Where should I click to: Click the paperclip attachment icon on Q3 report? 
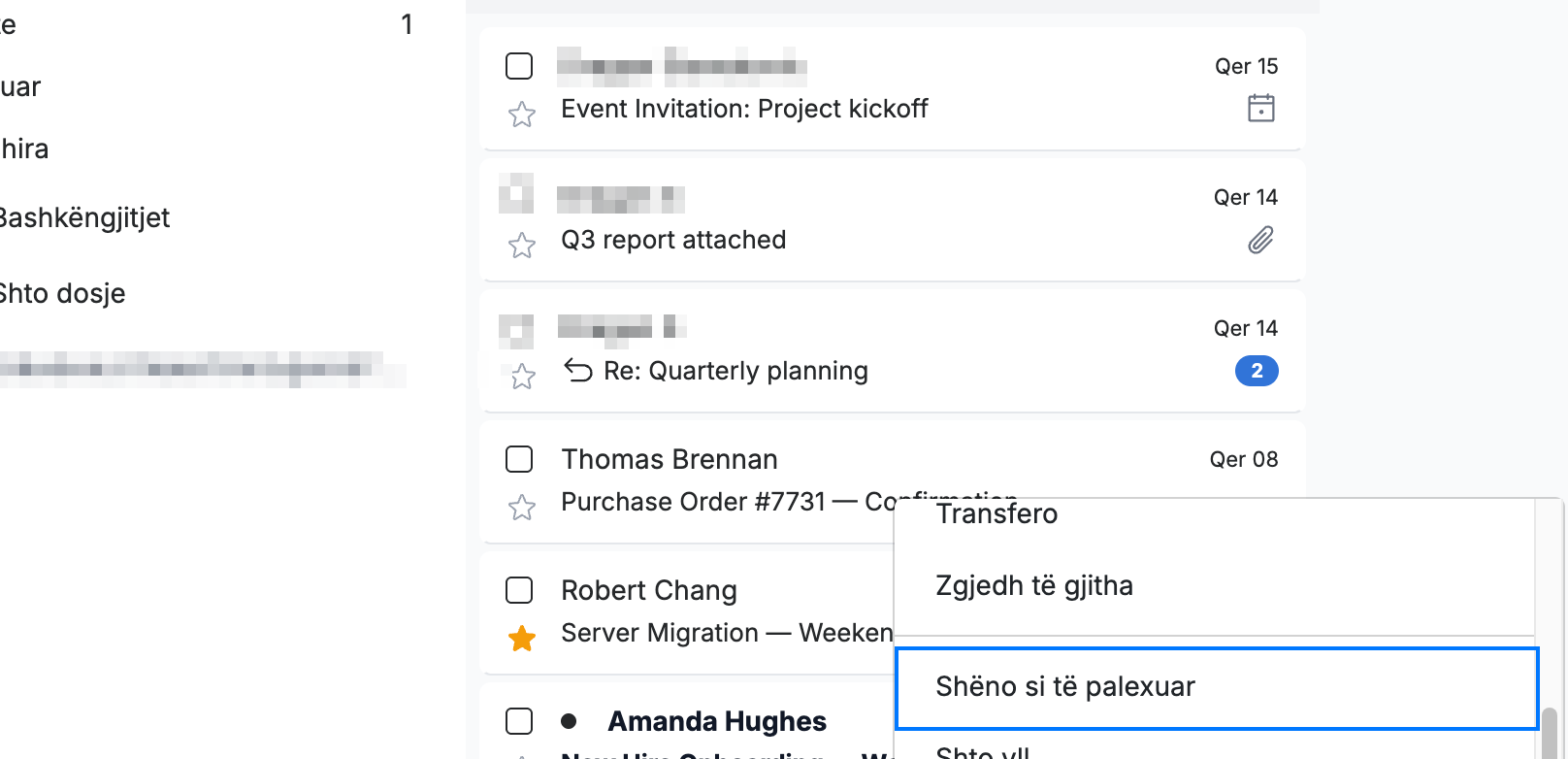point(1260,240)
